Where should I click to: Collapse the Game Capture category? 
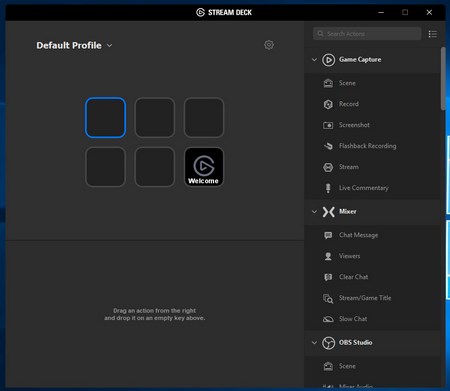pyautogui.click(x=314, y=60)
